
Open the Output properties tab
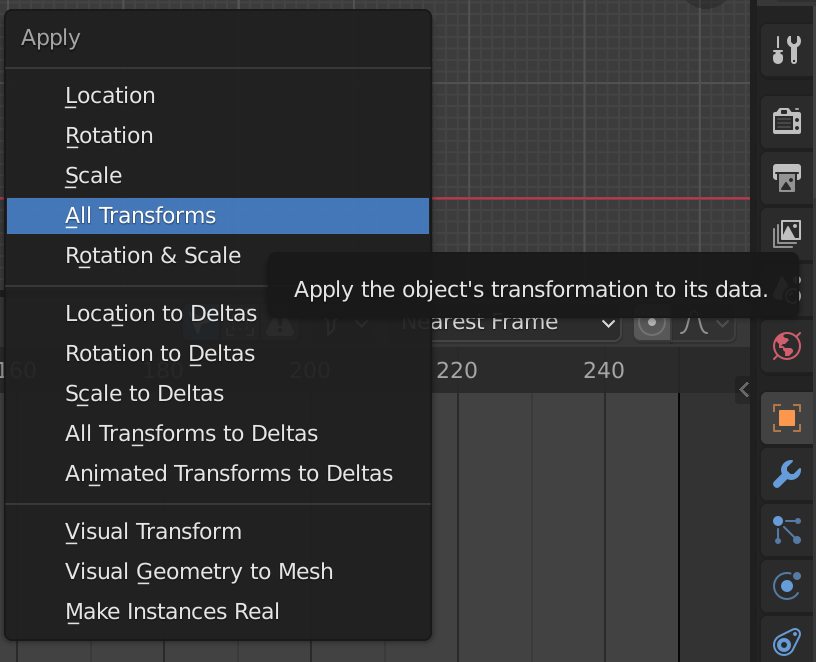pos(786,177)
